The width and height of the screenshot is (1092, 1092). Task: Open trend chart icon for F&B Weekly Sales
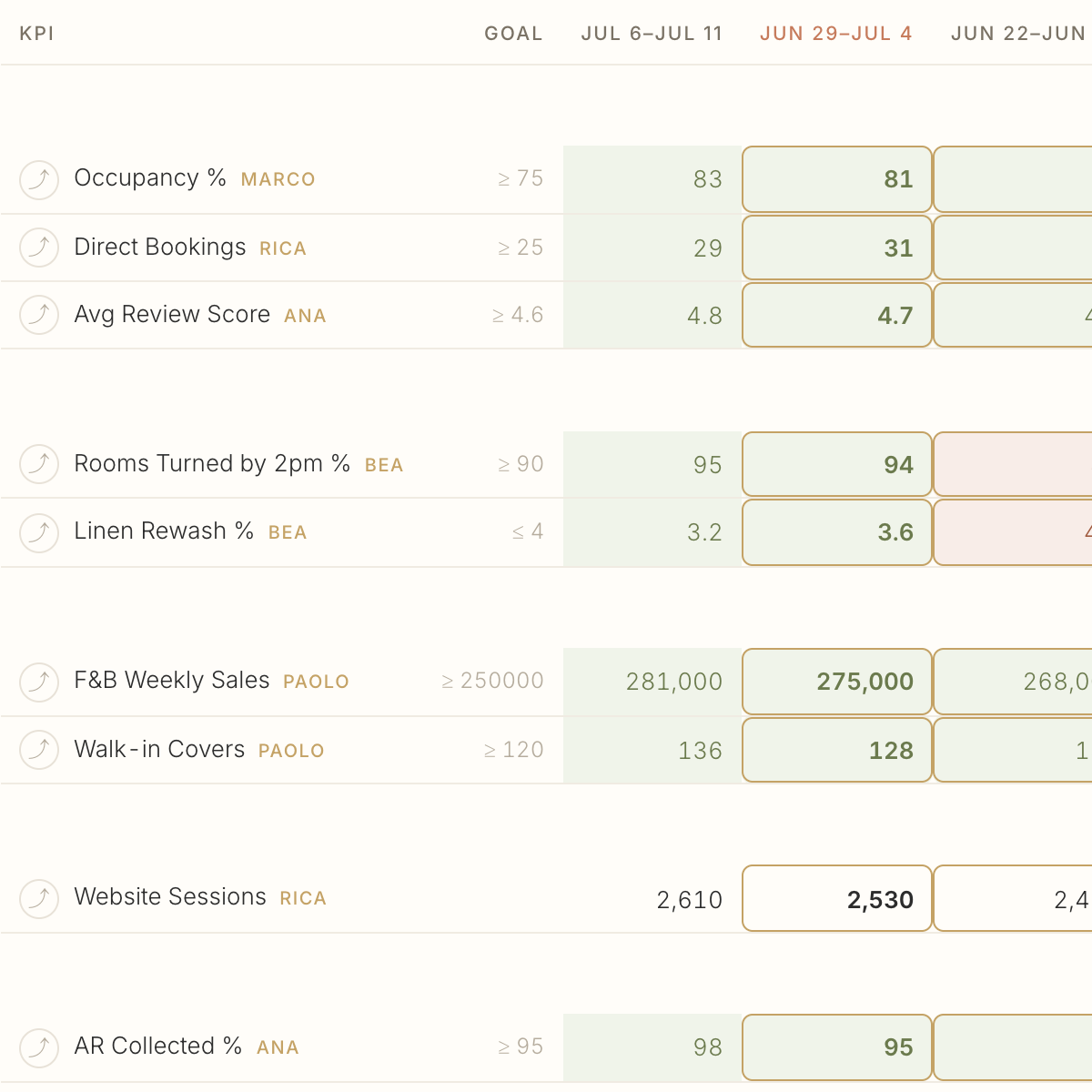pos(39,681)
